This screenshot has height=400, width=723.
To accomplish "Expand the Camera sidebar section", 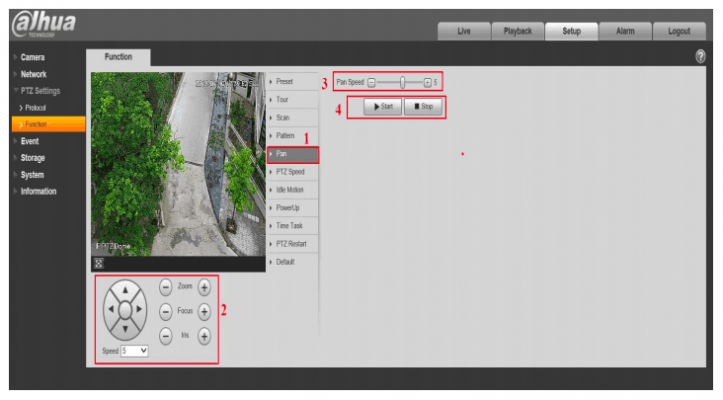I will coord(32,57).
